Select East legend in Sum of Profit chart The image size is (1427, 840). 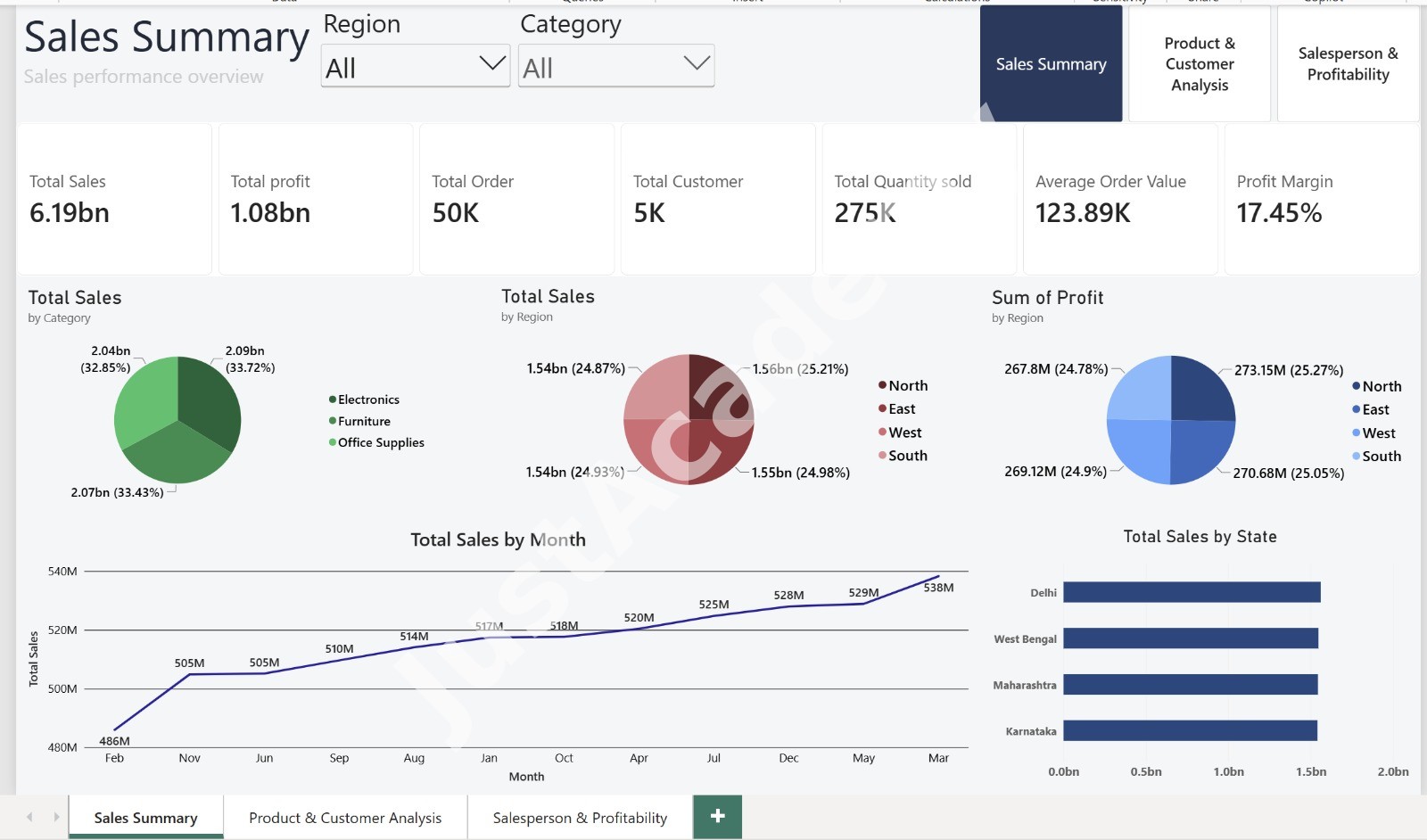click(1370, 409)
